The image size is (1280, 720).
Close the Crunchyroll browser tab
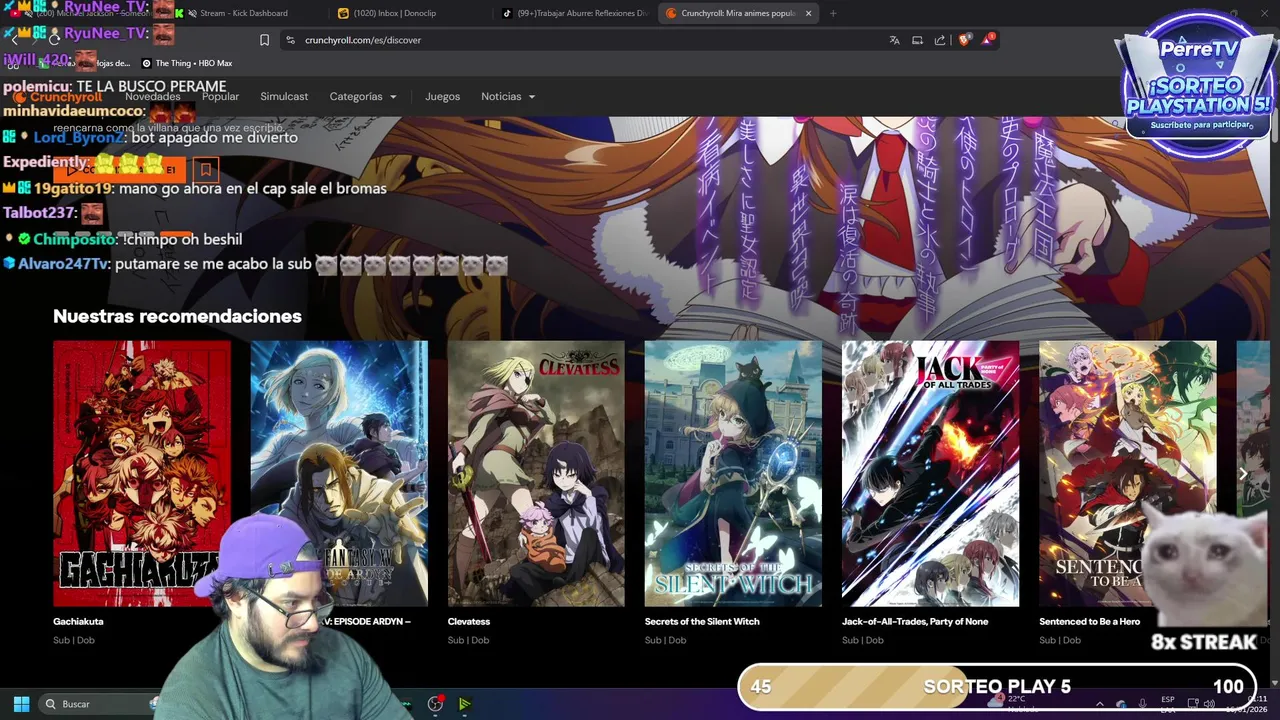coord(808,13)
